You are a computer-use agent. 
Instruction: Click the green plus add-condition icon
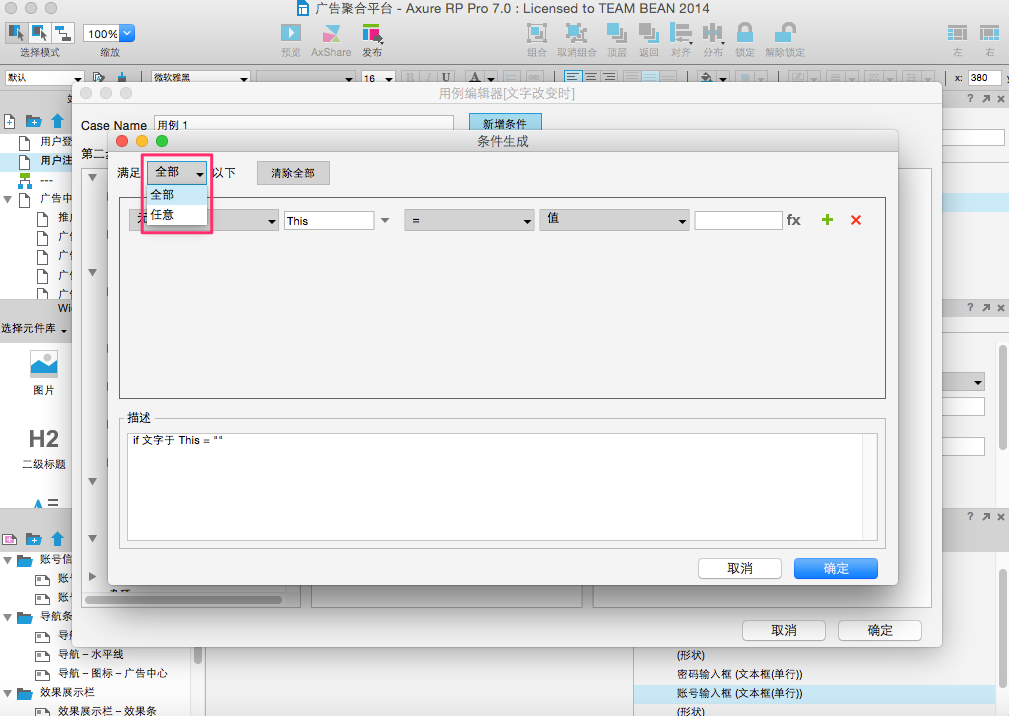[827, 220]
